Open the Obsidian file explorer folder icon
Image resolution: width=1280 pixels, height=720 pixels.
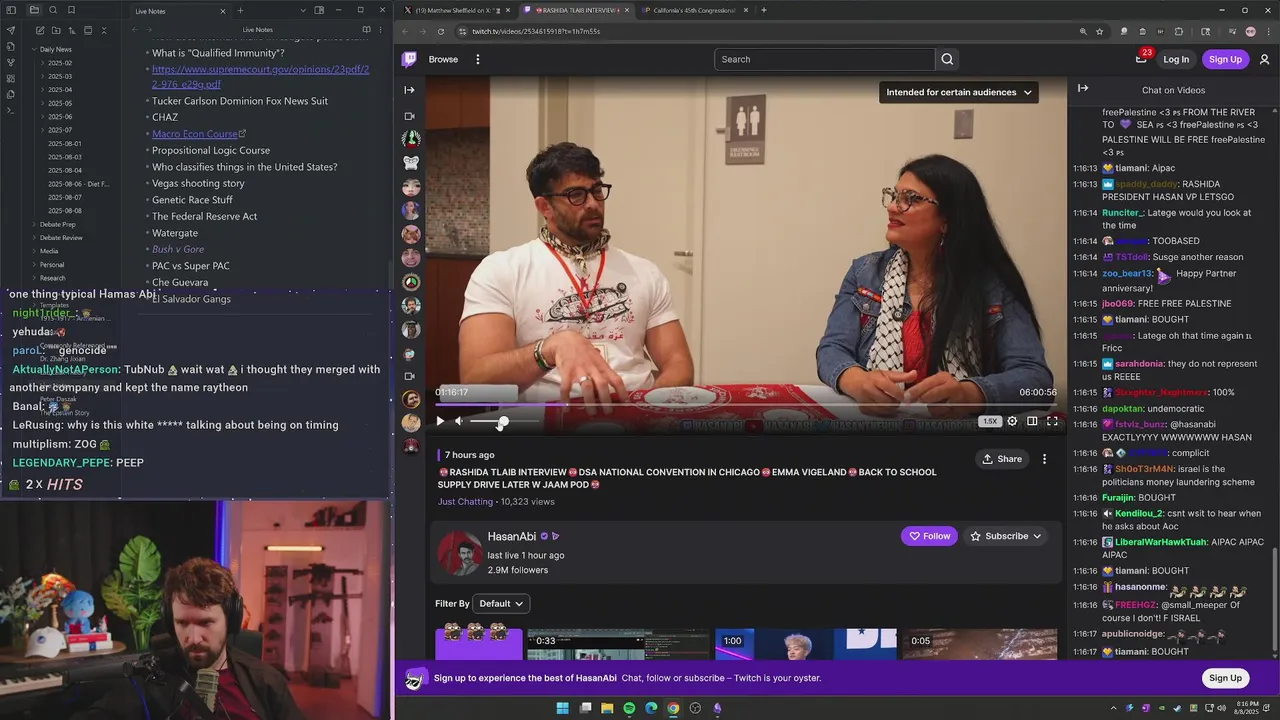pos(34,10)
